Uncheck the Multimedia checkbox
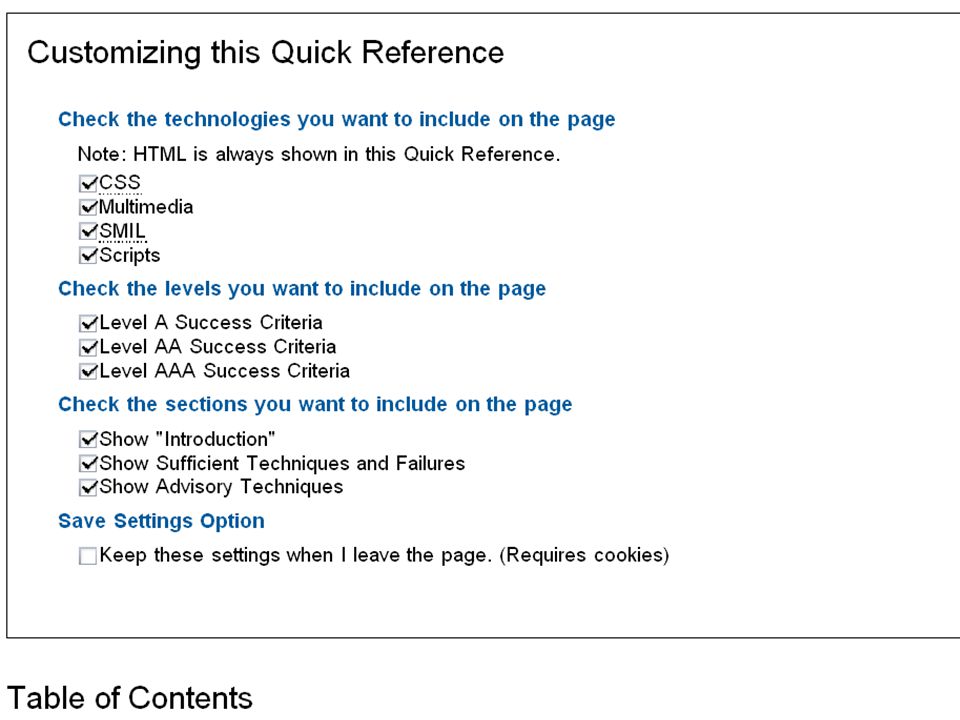Screen dimensions: 960x720 pos(88,208)
